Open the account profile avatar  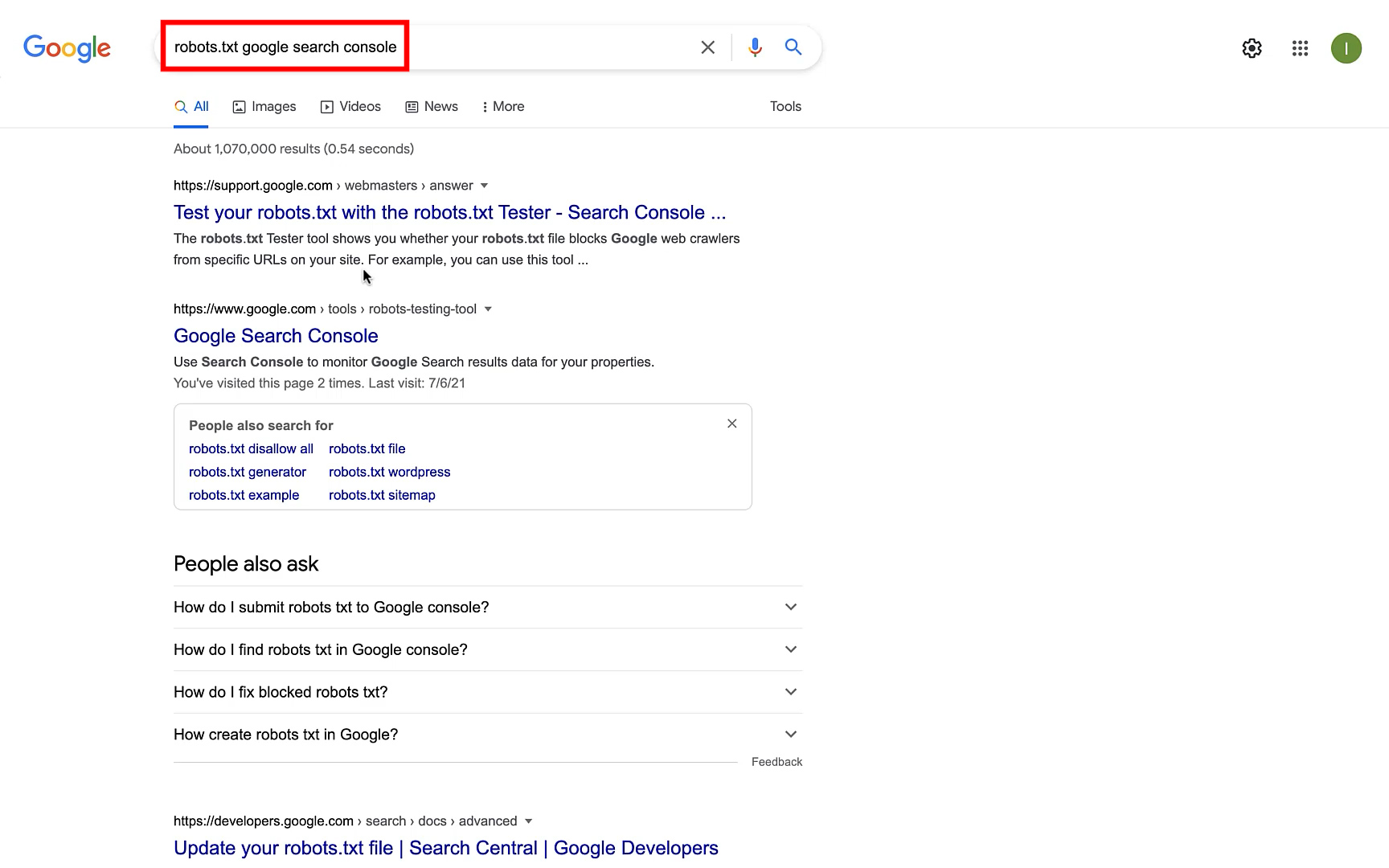click(1346, 48)
